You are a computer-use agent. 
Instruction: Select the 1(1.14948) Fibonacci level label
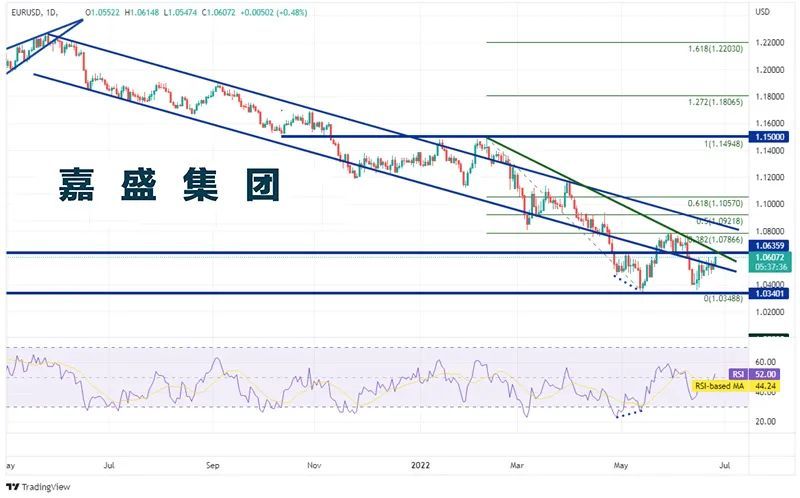pos(723,144)
